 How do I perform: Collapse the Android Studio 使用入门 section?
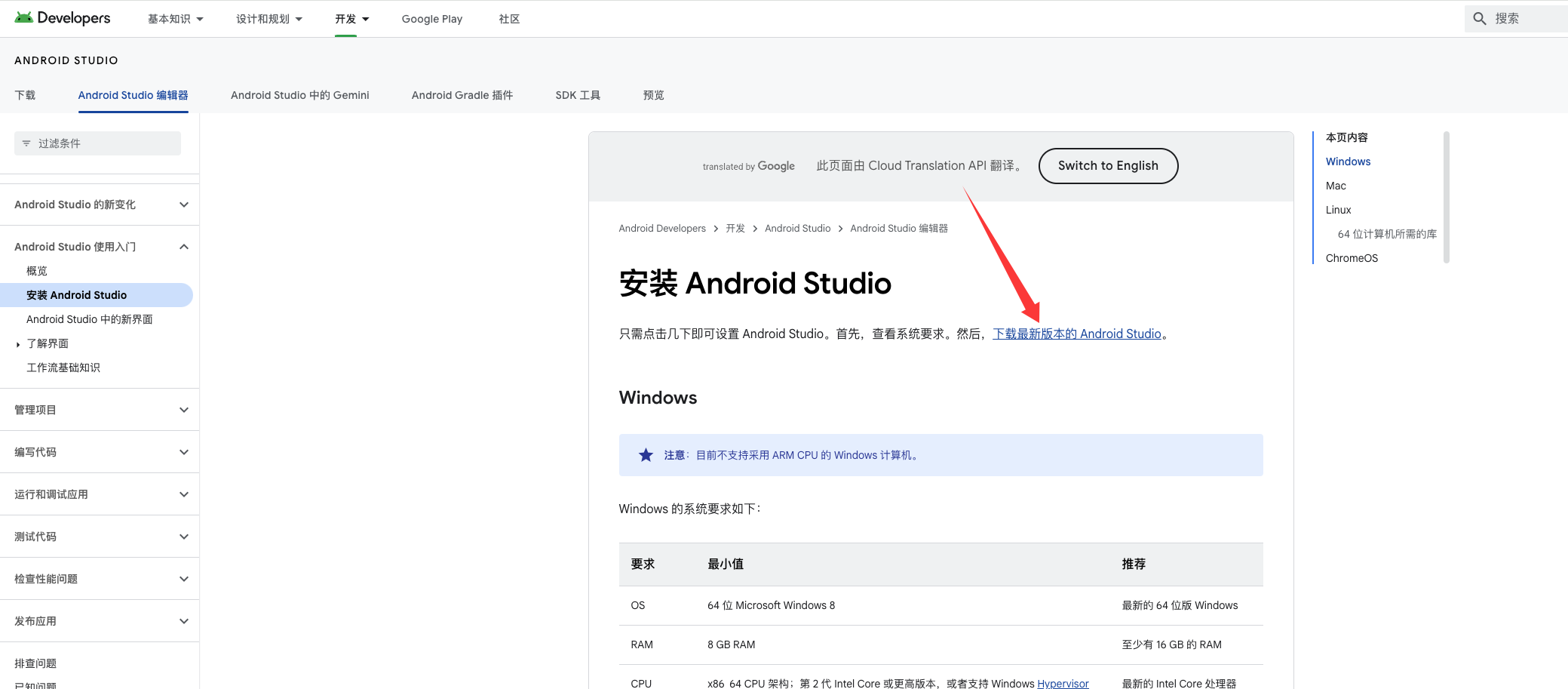tap(183, 247)
